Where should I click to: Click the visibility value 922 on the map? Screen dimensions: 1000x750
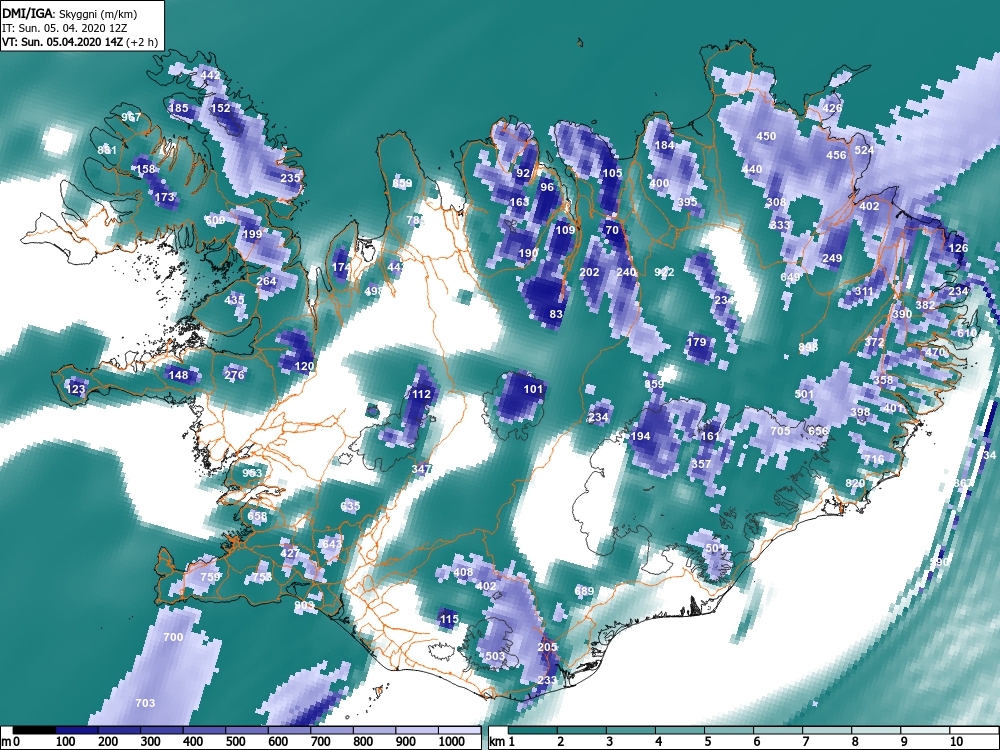[x=664, y=272]
